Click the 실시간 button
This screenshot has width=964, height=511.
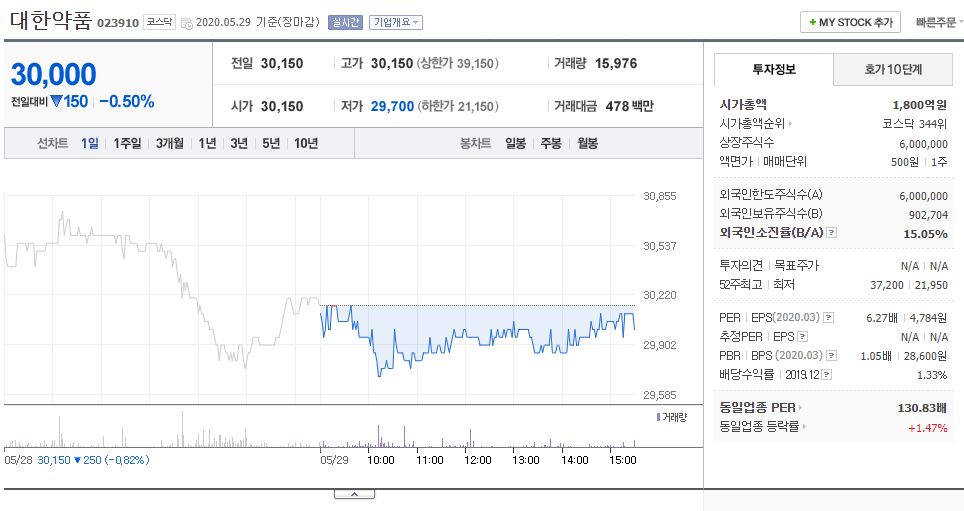coord(345,22)
